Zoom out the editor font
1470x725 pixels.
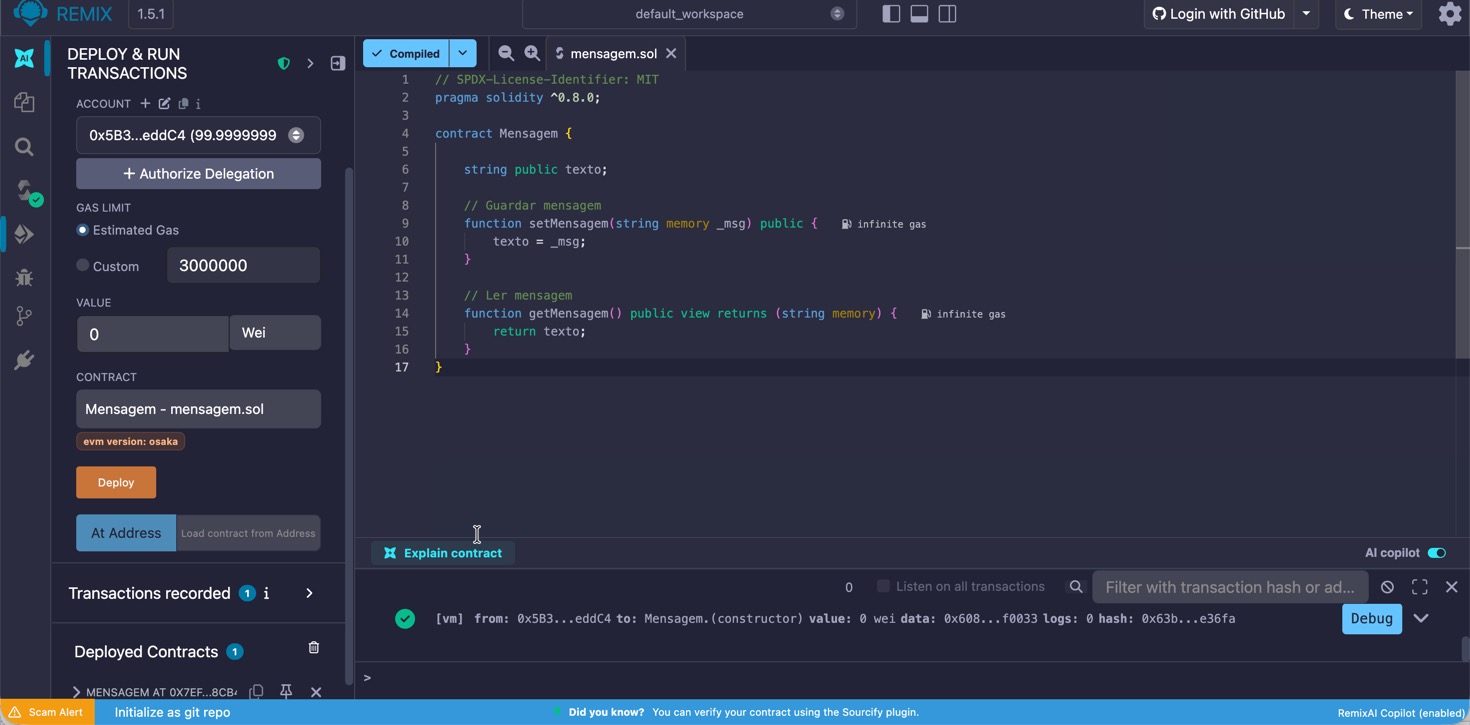pos(506,53)
